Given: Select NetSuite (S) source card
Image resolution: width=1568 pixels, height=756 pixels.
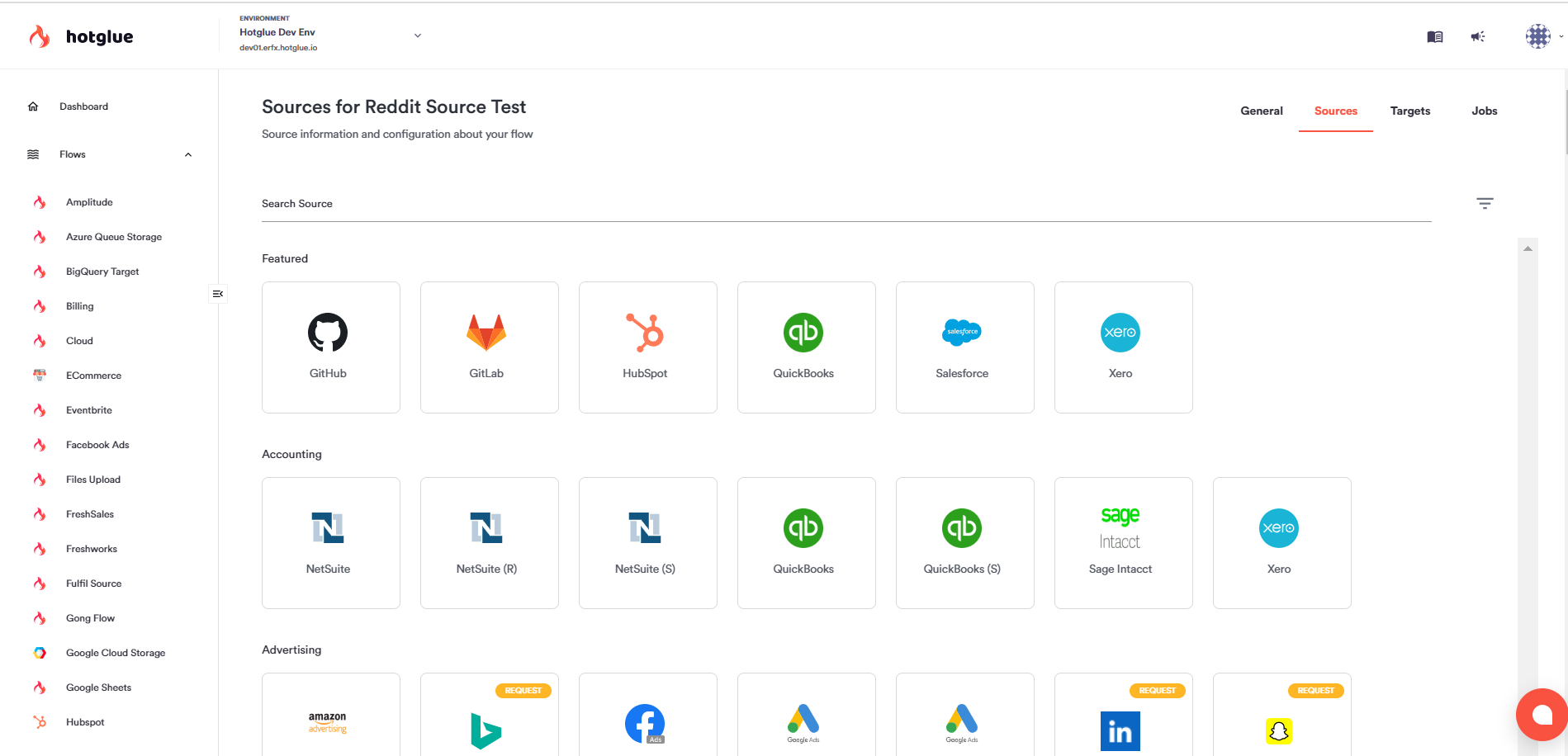Looking at the screenshot, I should (648, 543).
